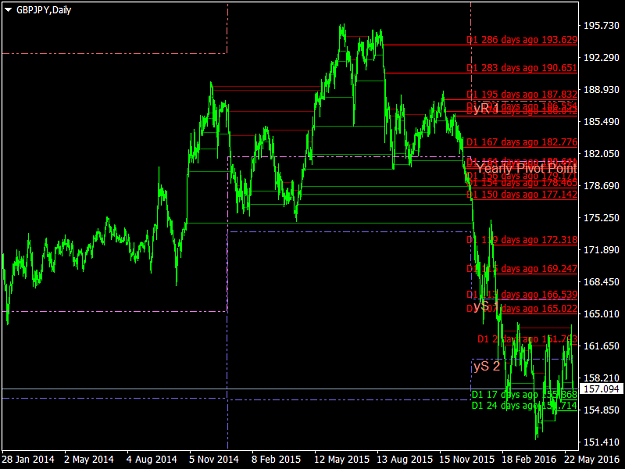625x469 pixels.
Task: Click the 12 May 2015 date label
Action: tap(342, 459)
